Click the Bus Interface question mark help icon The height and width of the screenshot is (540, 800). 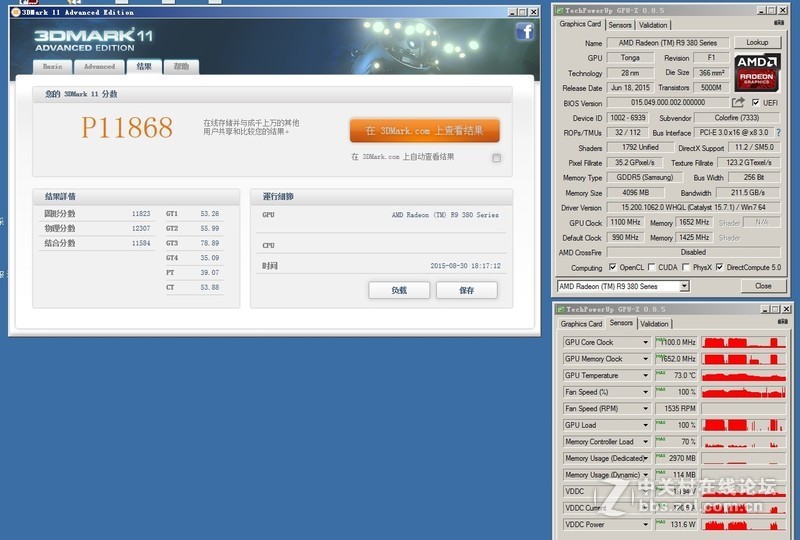(779, 133)
